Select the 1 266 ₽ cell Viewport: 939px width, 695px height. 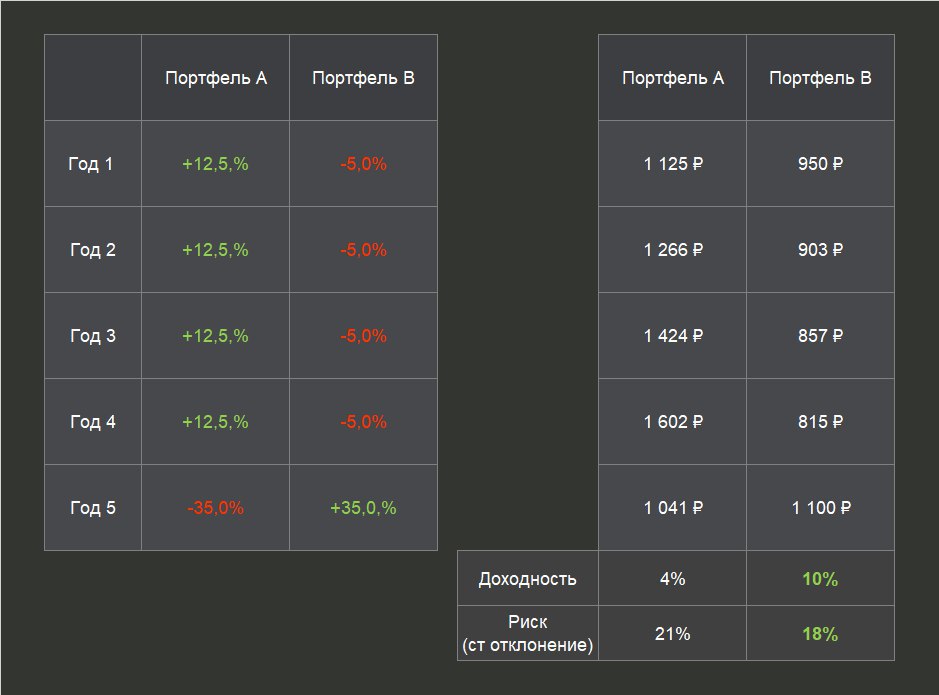pos(673,250)
